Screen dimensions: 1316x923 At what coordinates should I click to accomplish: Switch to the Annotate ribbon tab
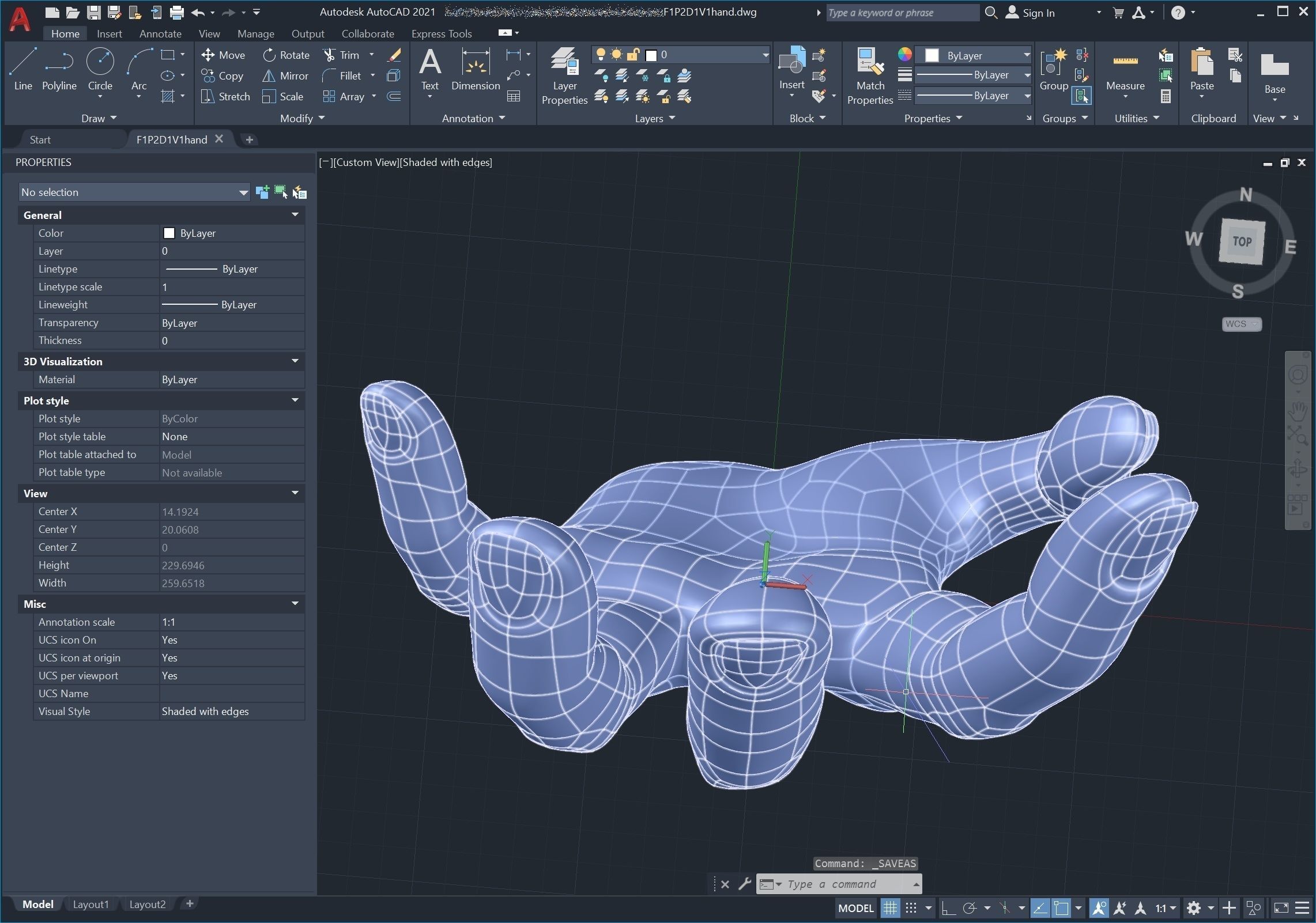160,34
